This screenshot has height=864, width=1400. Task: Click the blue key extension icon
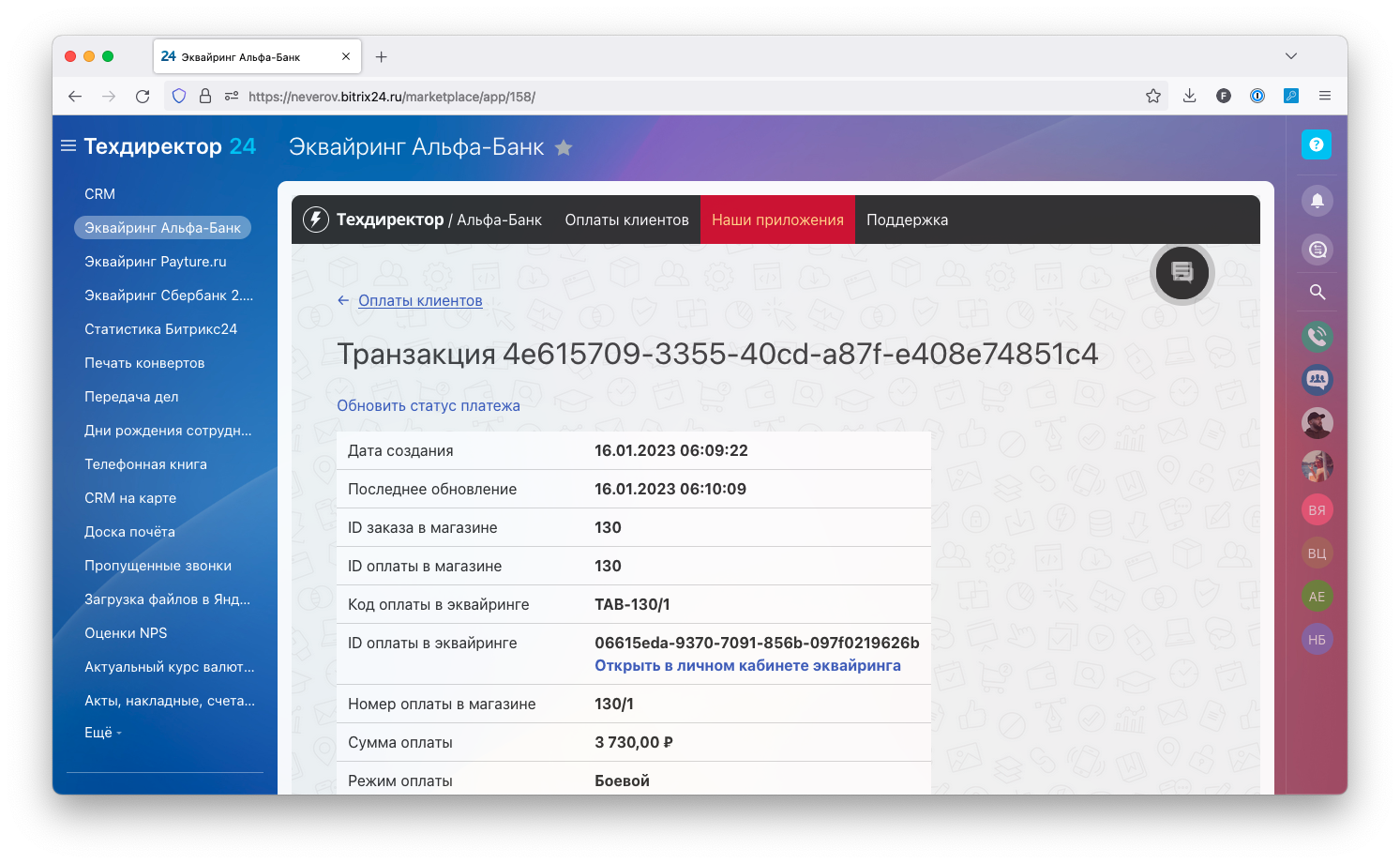(x=1291, y=96)
